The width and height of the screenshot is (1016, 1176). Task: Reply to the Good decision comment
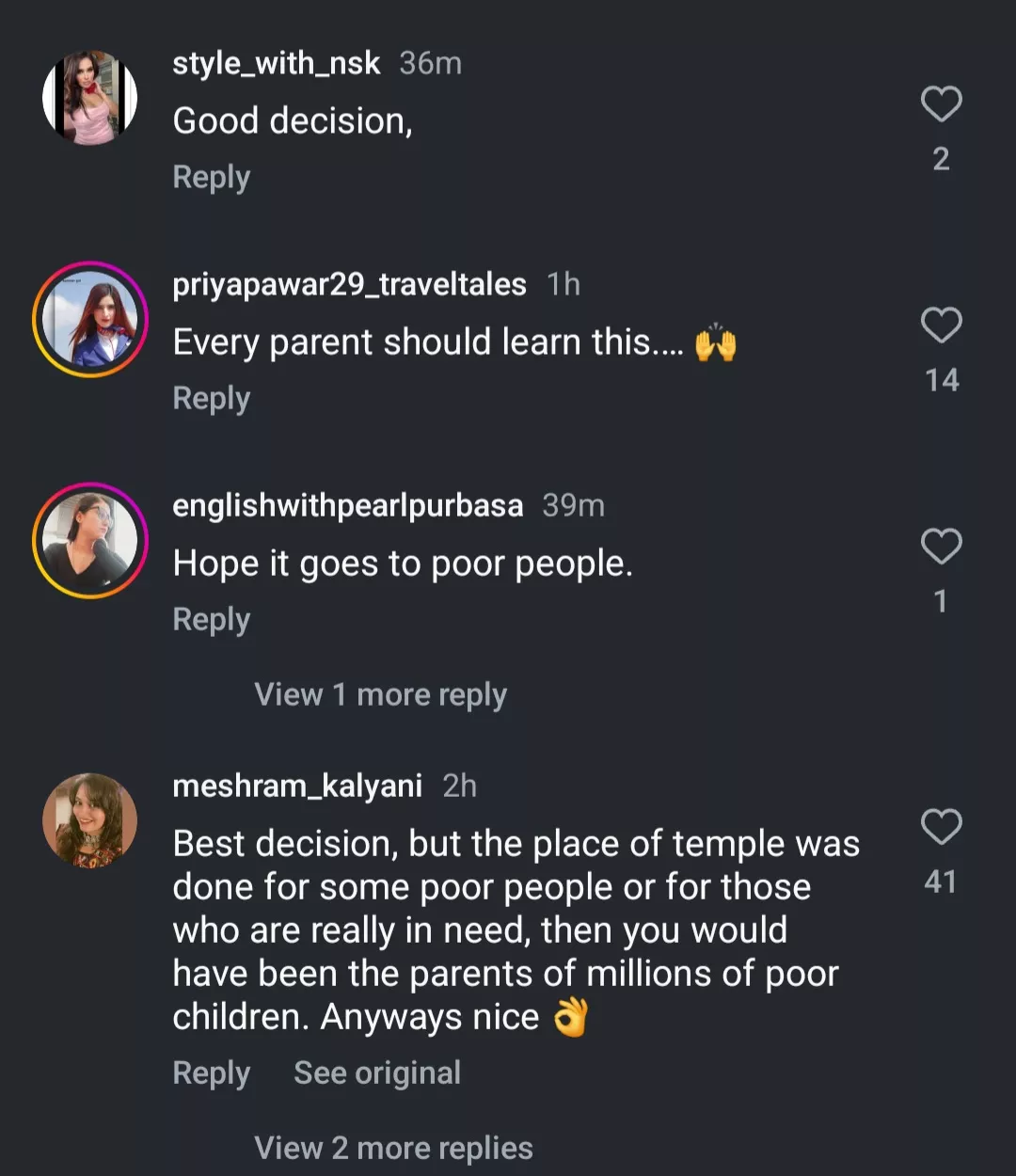(212, 177)
